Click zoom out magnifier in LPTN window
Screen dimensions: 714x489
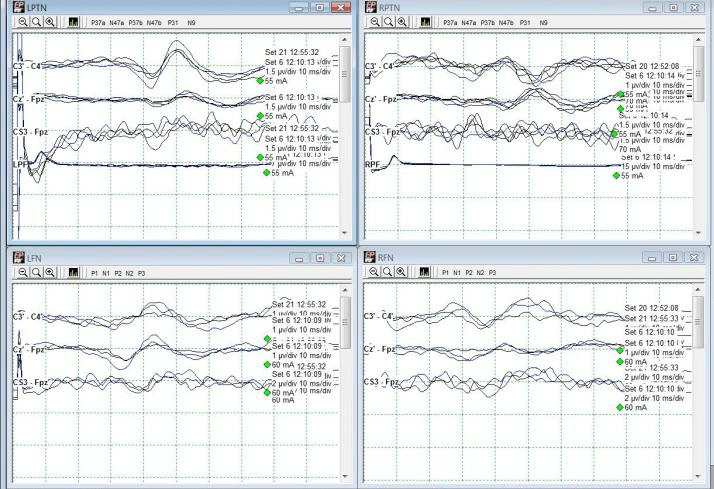click(20, 21)
